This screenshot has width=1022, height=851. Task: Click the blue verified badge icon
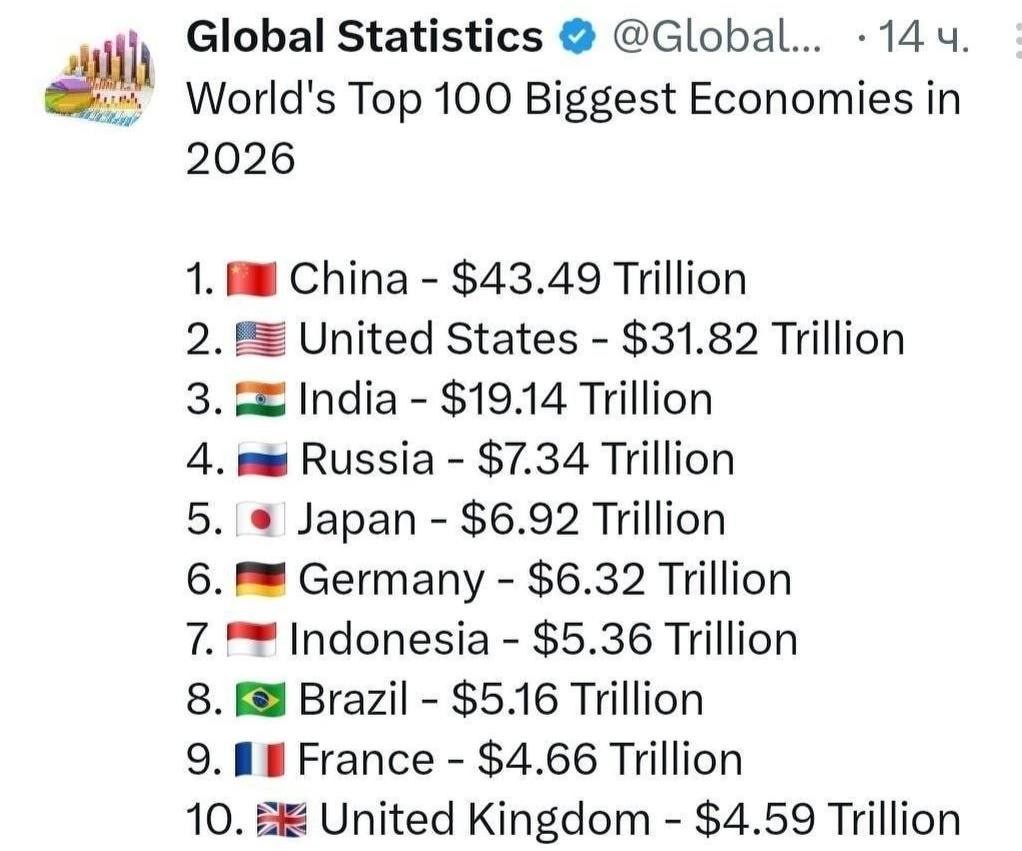pyautogui.click(x=577, y=37)
